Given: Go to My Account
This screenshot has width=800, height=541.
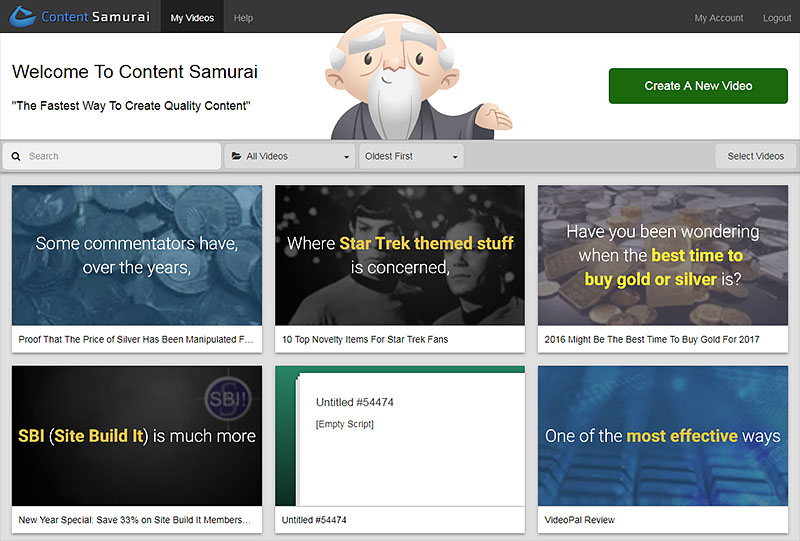Looking at the screenshot, I should tap(718, 18).
